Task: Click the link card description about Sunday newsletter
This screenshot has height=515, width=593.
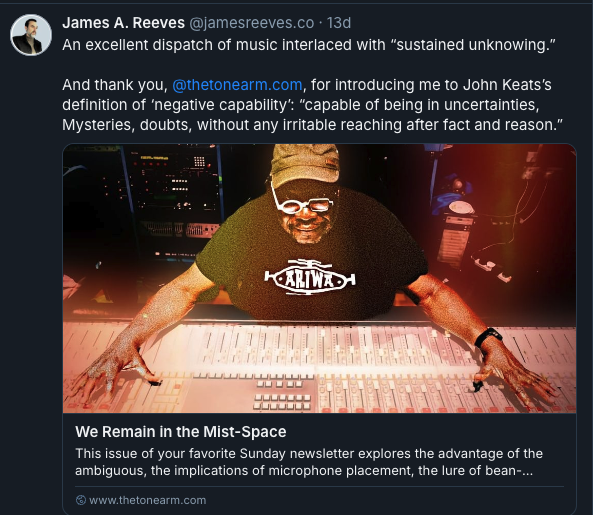Action: click(309, 462)
